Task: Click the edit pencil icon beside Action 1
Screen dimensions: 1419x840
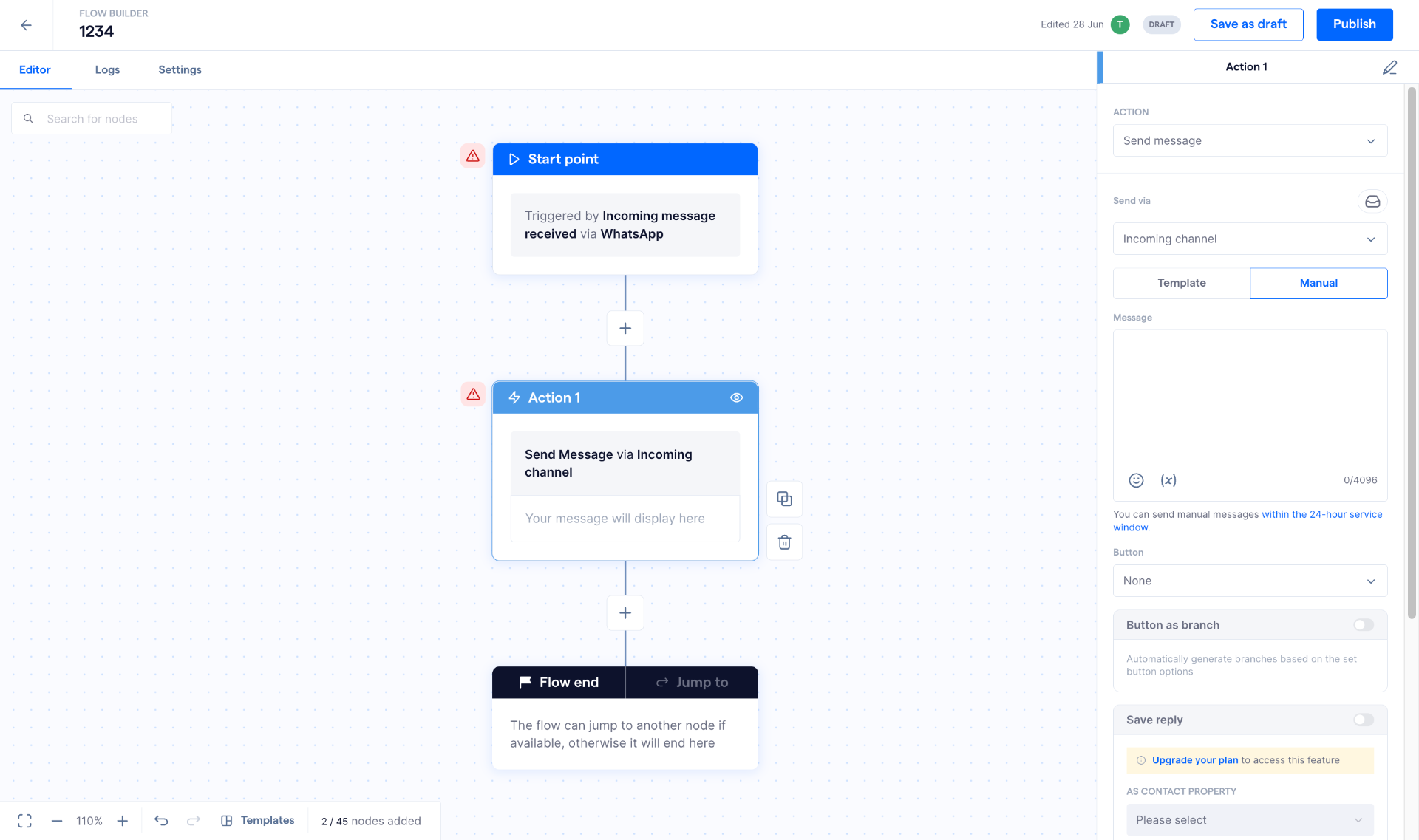Action: point(1389,67)
